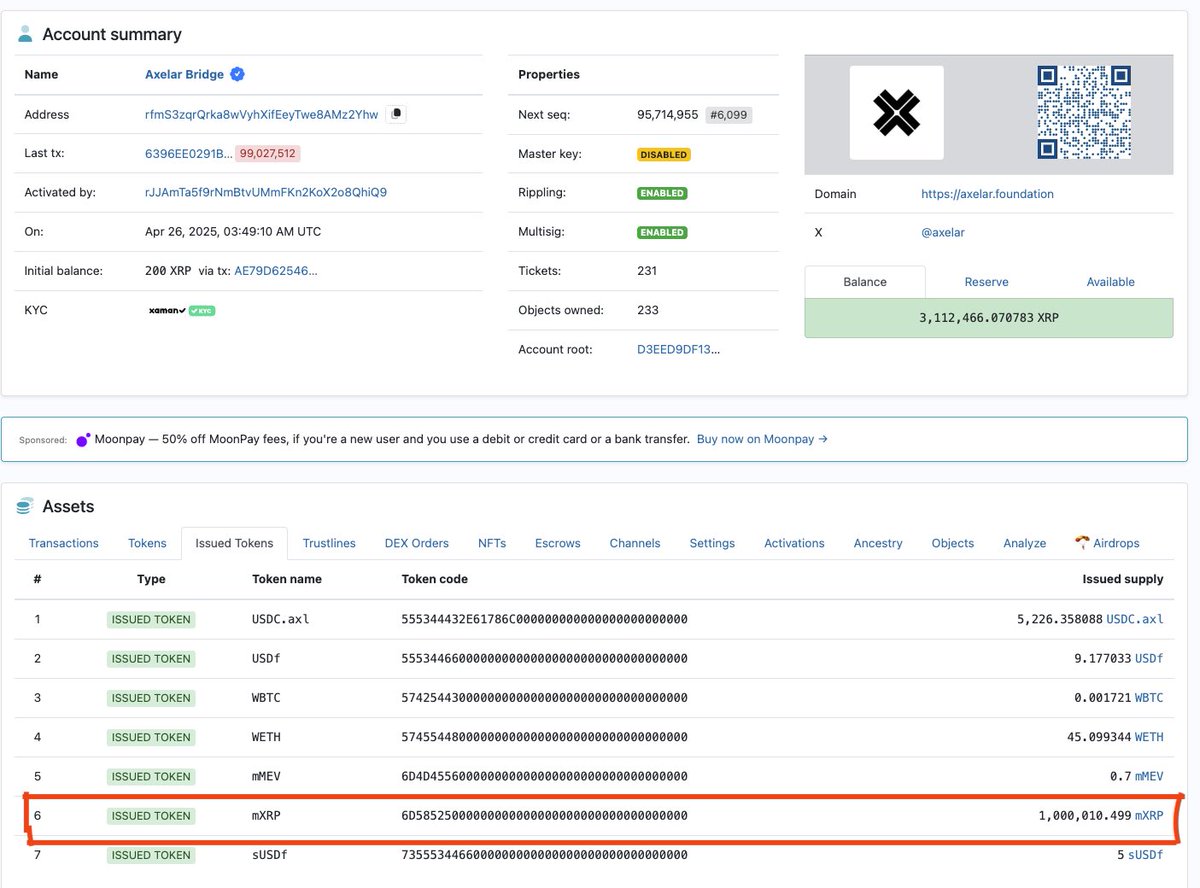Click the Axelar logo avatar image

896,113
